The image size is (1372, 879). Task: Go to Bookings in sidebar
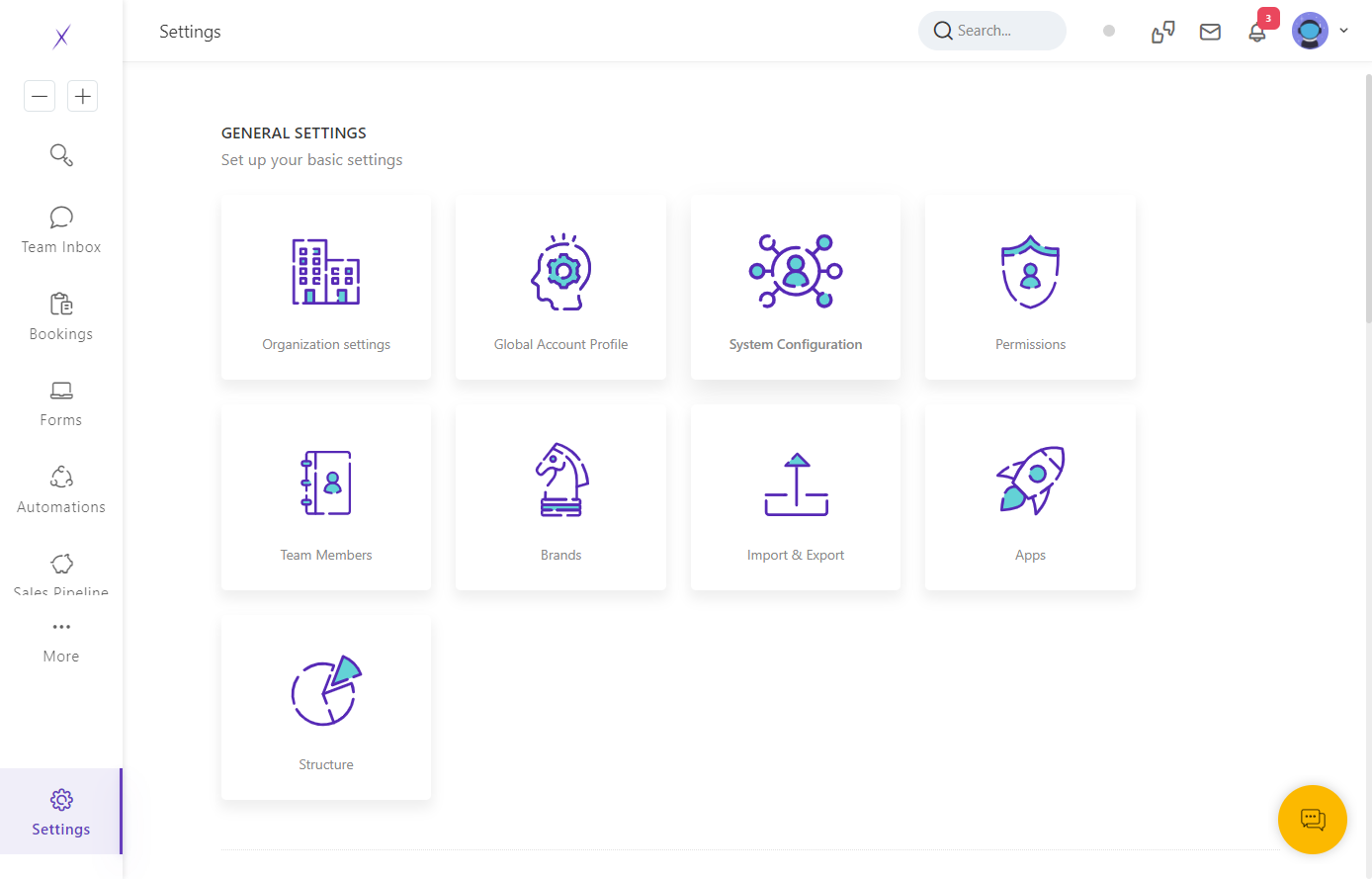pos(61,317)
